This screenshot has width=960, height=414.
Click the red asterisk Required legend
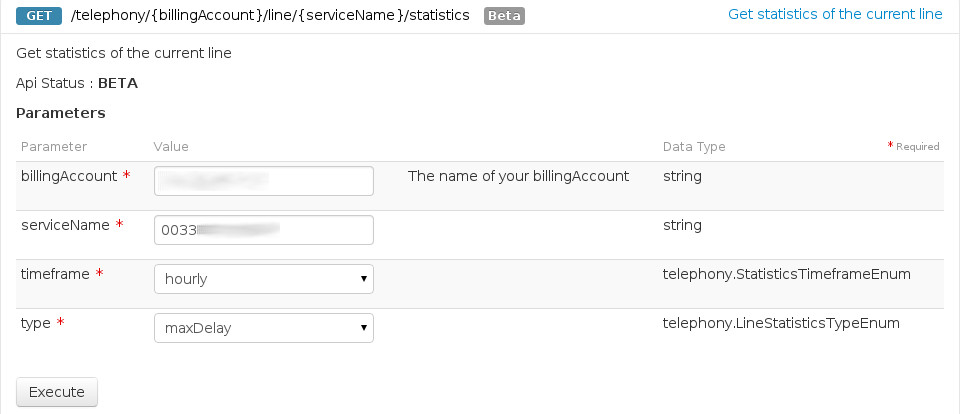pyautogui.click(x=913, y=147)
